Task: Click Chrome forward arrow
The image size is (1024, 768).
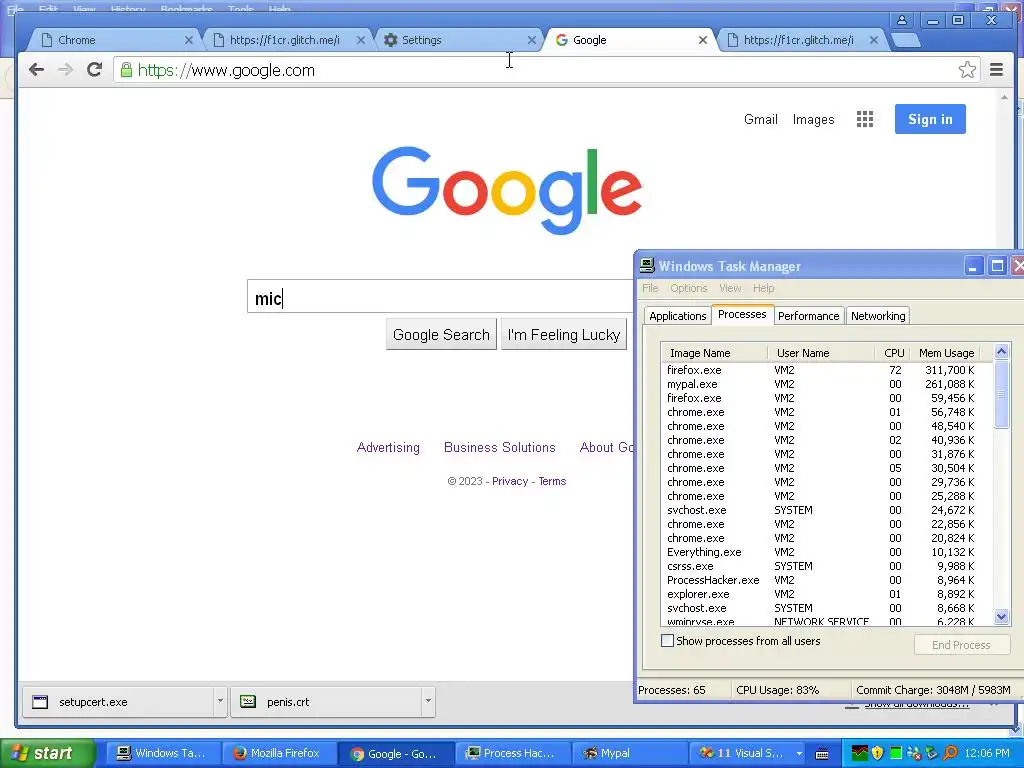Action: 65,70
